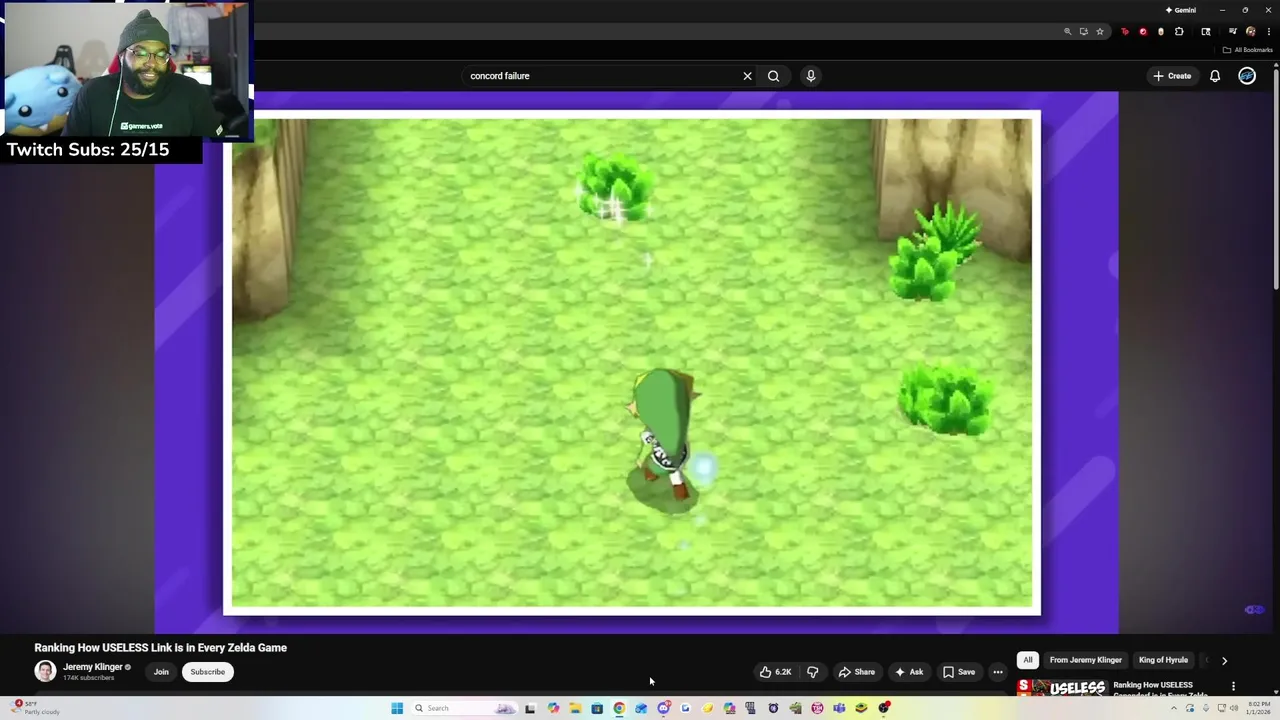Select the 'King of Hyrule' chip
The width and height of the screenshot is (1280, 720).
[x=1163, y=660]
